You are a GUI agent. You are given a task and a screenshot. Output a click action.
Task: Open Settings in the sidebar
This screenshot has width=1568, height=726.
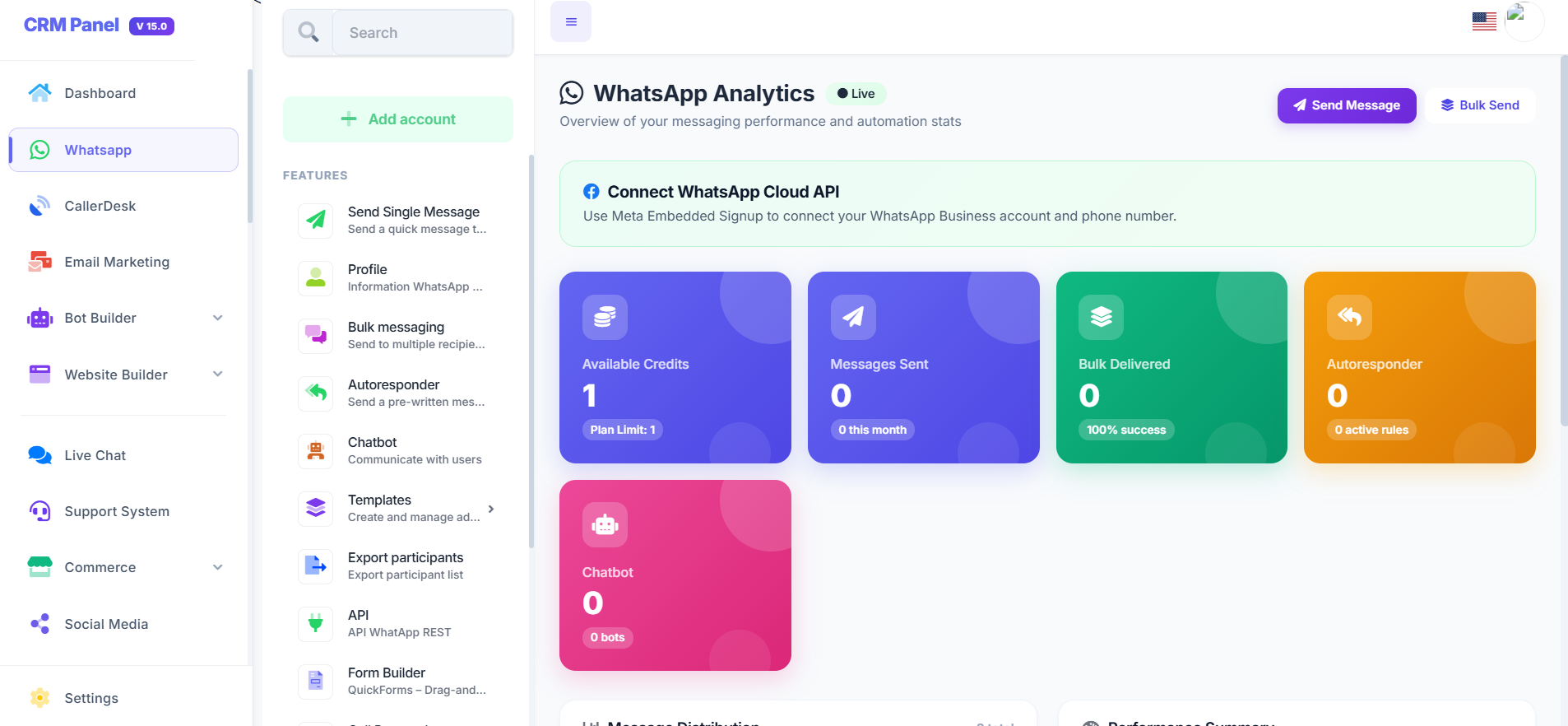tap(123, 698)
